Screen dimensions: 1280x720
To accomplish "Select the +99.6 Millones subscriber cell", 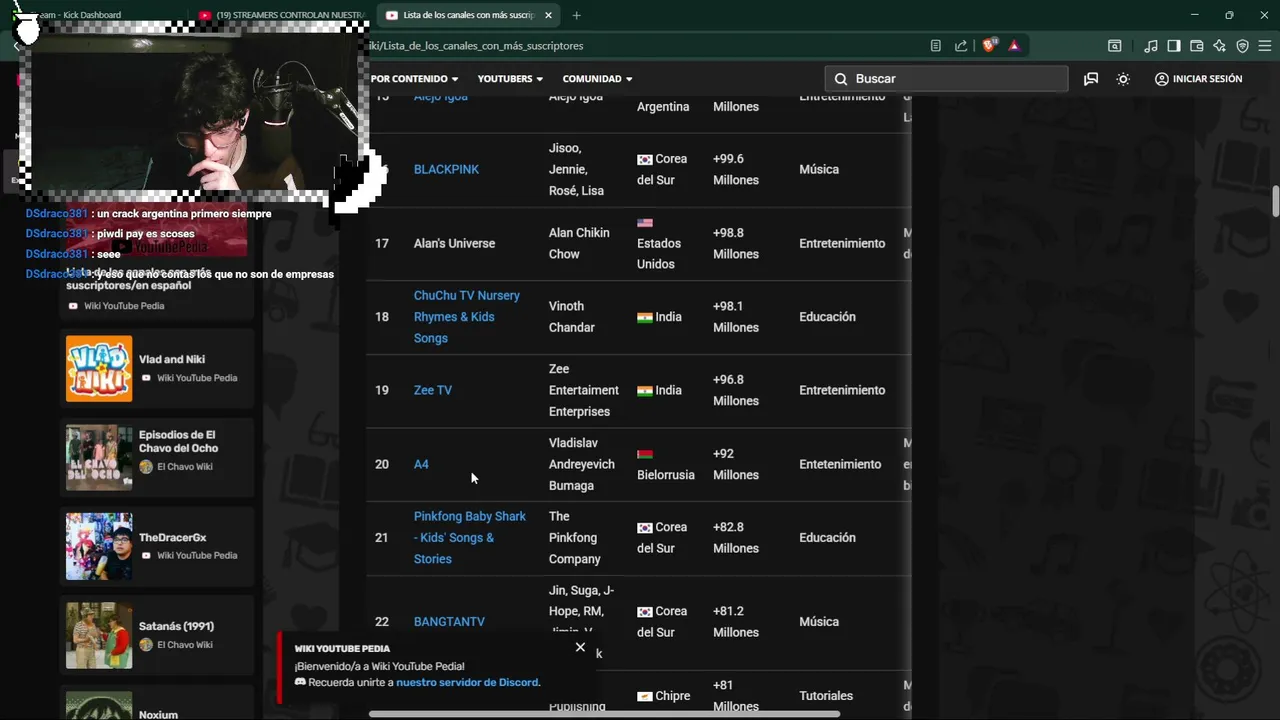I will [x=736, y=170].
